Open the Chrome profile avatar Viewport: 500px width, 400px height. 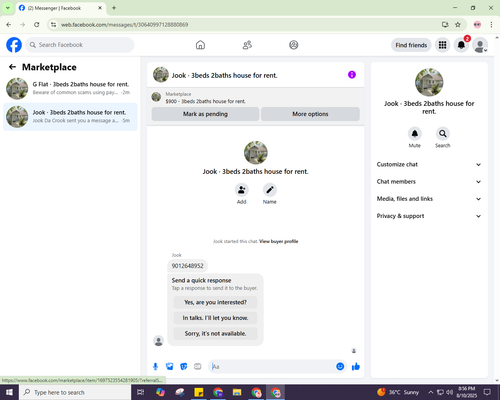tap(477, 24)
